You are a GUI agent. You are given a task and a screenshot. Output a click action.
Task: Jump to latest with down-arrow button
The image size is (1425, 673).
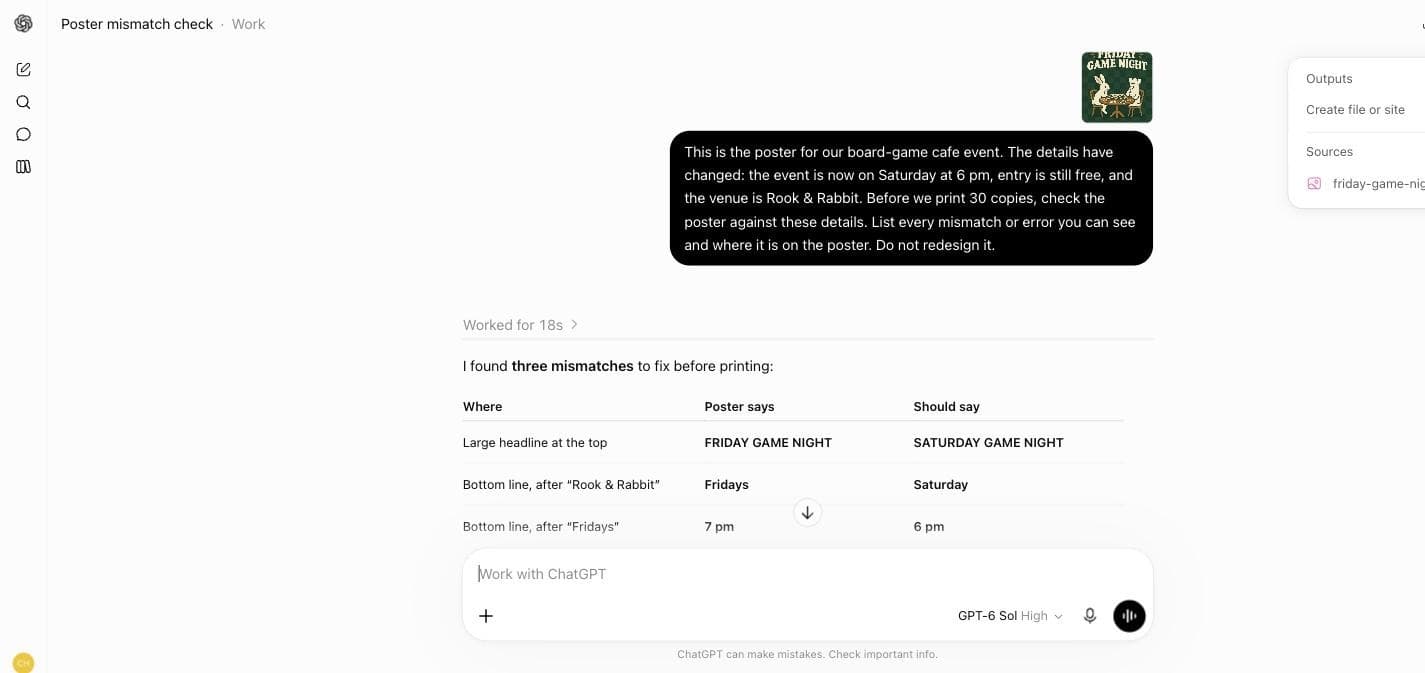pyautogui.click(x=807, y=512)
